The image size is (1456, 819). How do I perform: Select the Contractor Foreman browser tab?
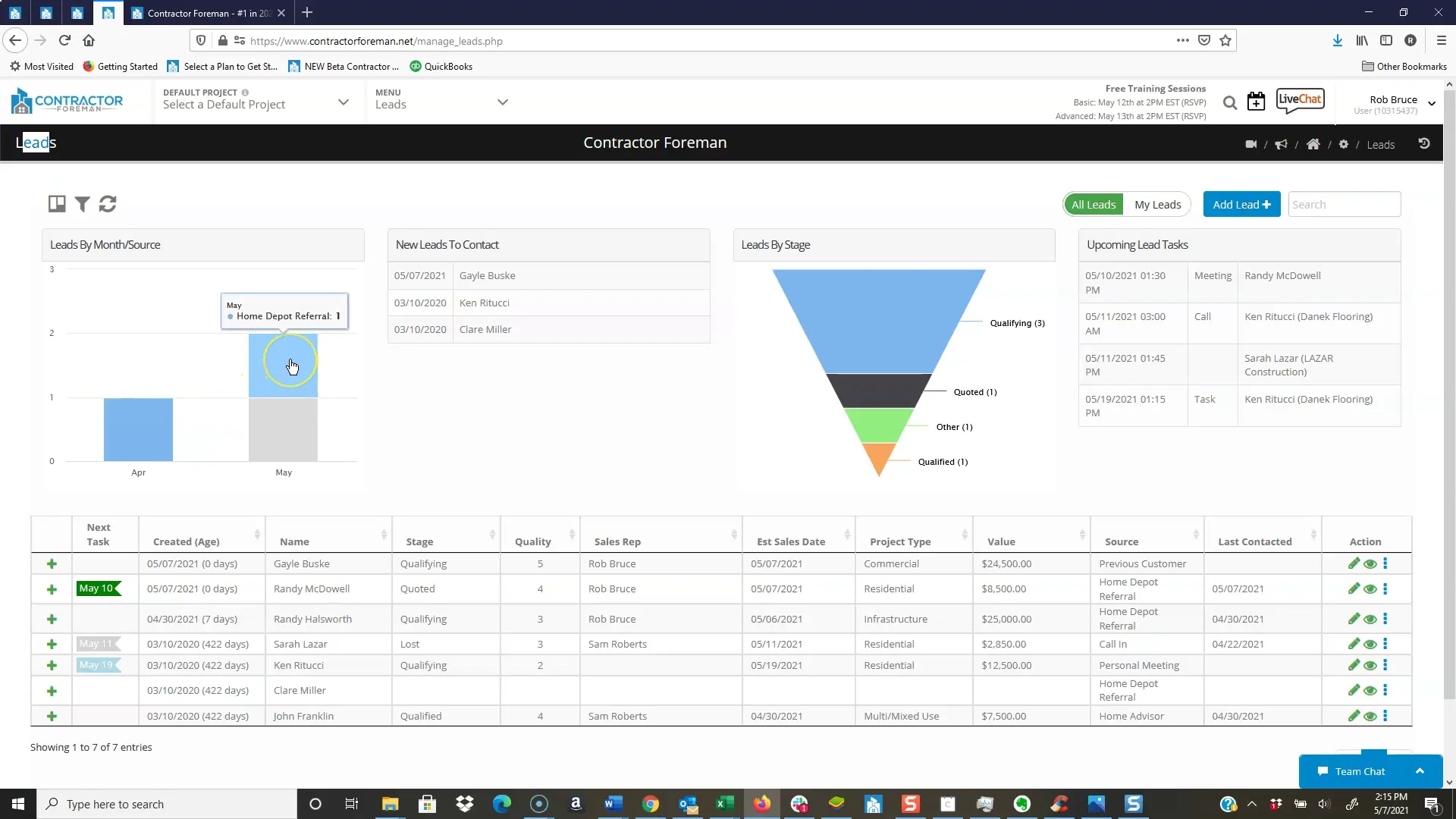pyautogui.click(x=209, y=13)
